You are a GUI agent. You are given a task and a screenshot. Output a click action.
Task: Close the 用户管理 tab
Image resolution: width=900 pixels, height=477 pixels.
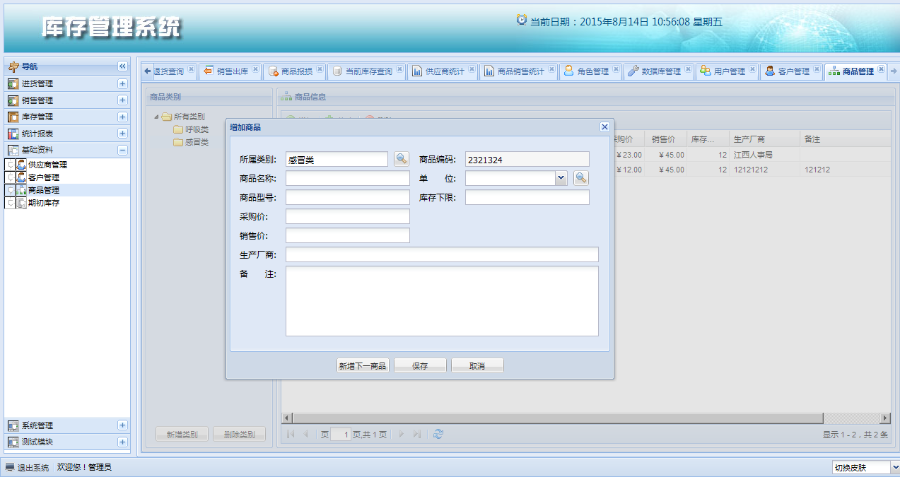pyautogui.click(x=752, y=69)
